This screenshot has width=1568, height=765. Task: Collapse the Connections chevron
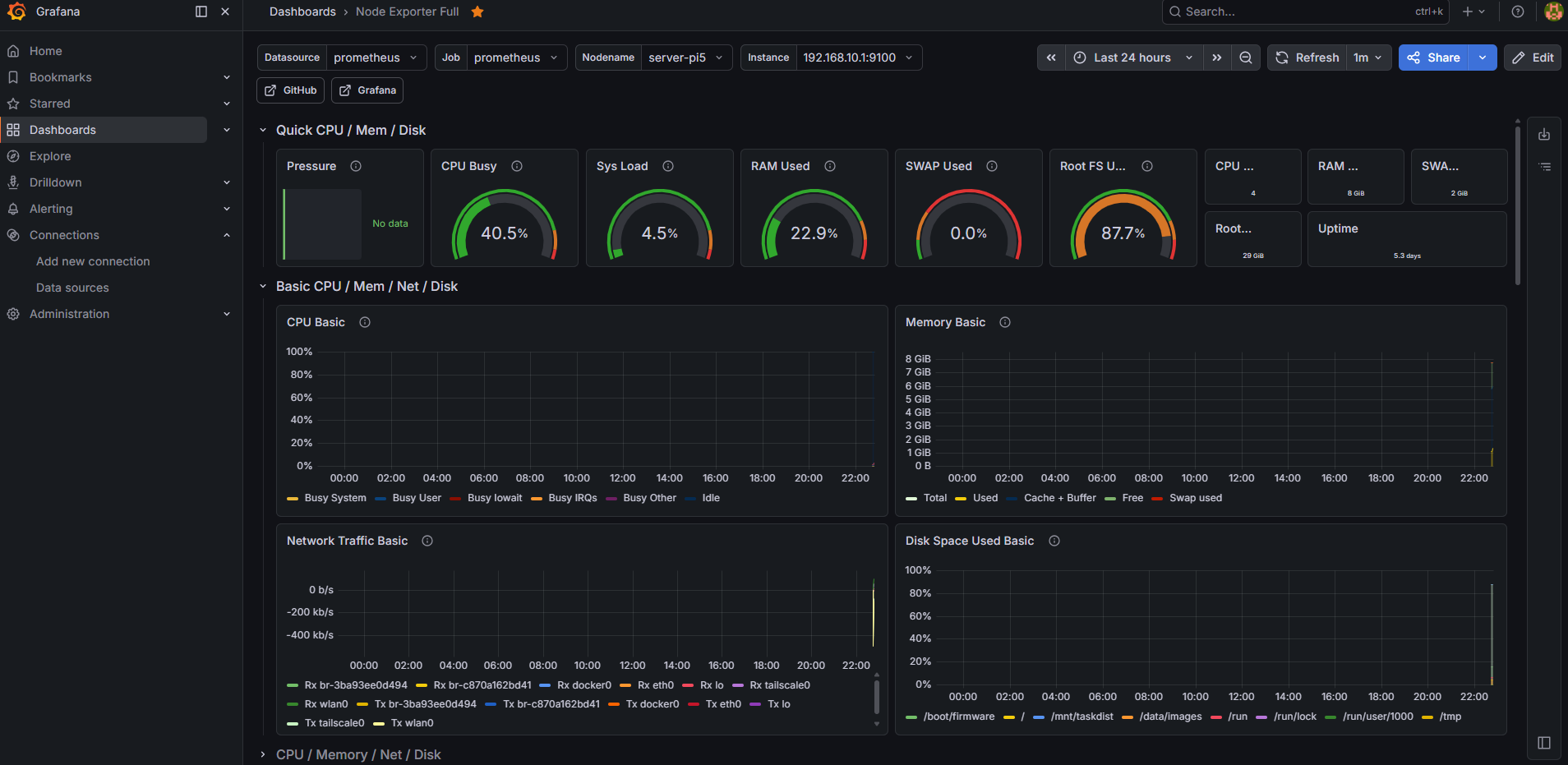coord(227,235)
